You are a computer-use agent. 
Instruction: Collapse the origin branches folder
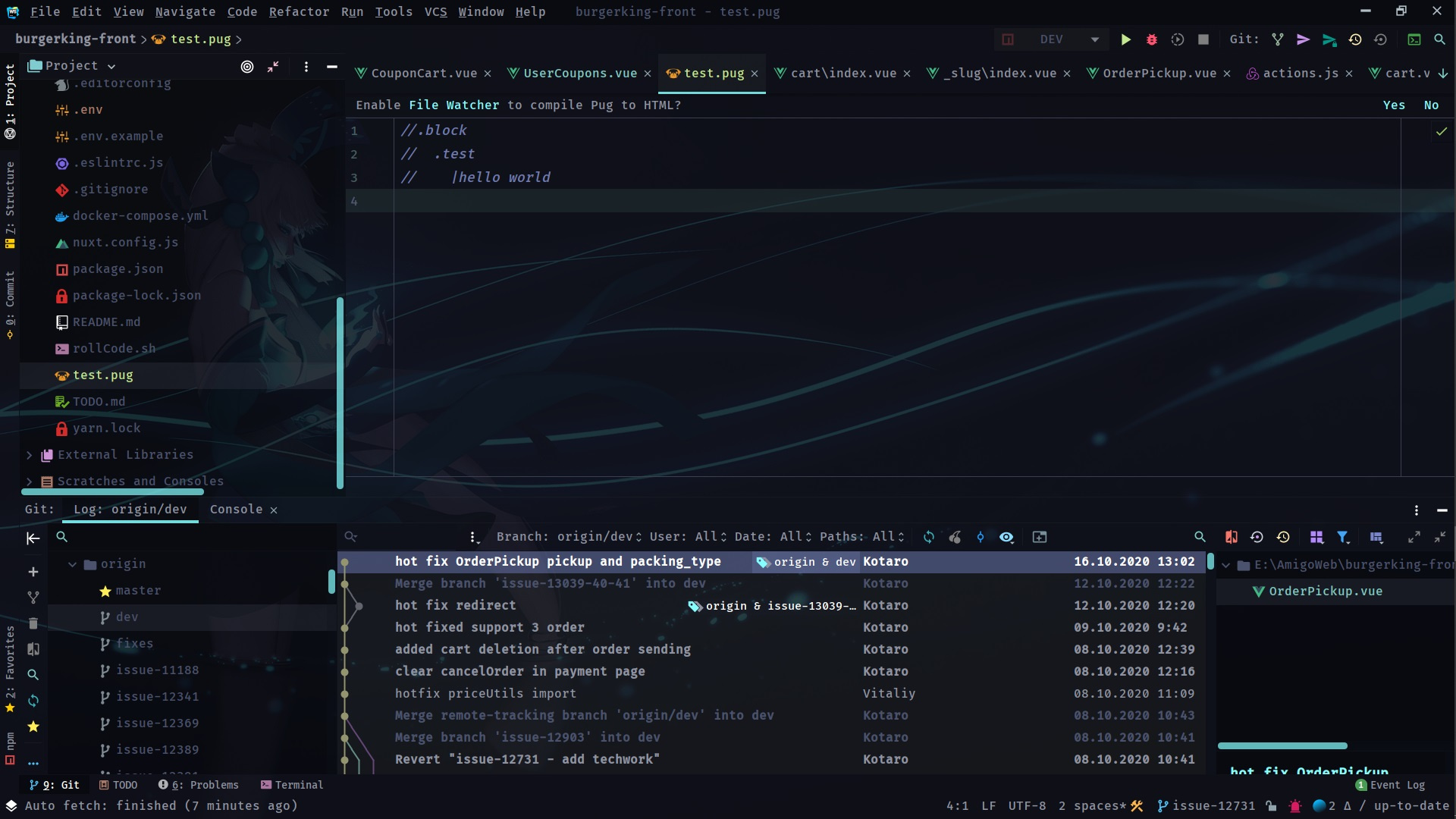(73, 564)
